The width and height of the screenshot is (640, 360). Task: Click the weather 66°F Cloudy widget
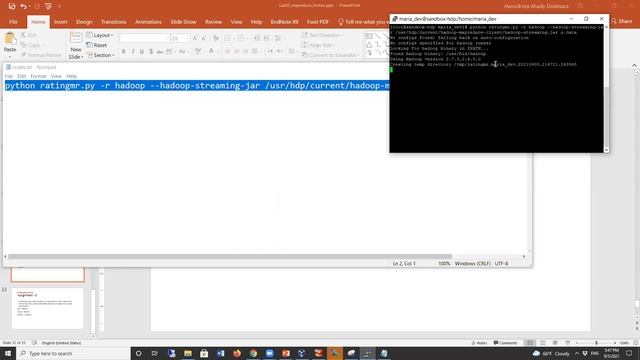pos(551,353)
